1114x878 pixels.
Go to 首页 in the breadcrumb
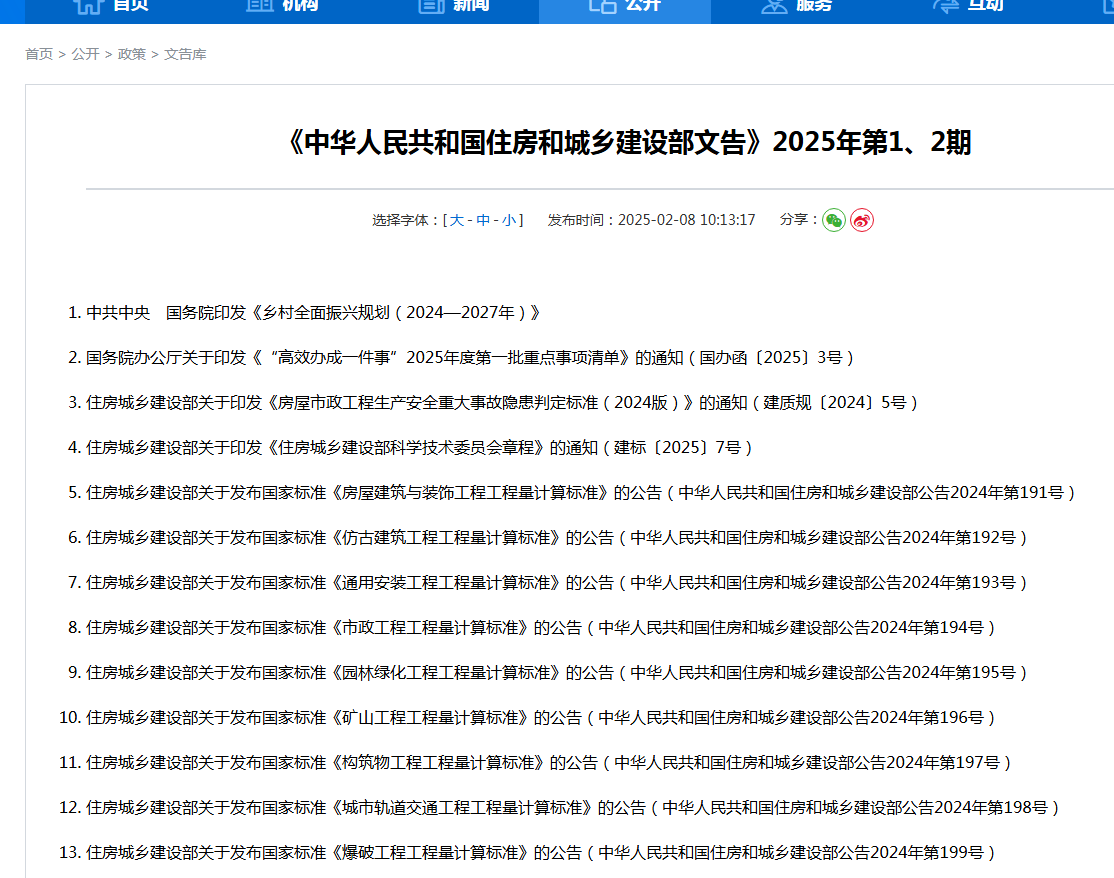click(x=39, y=54)
